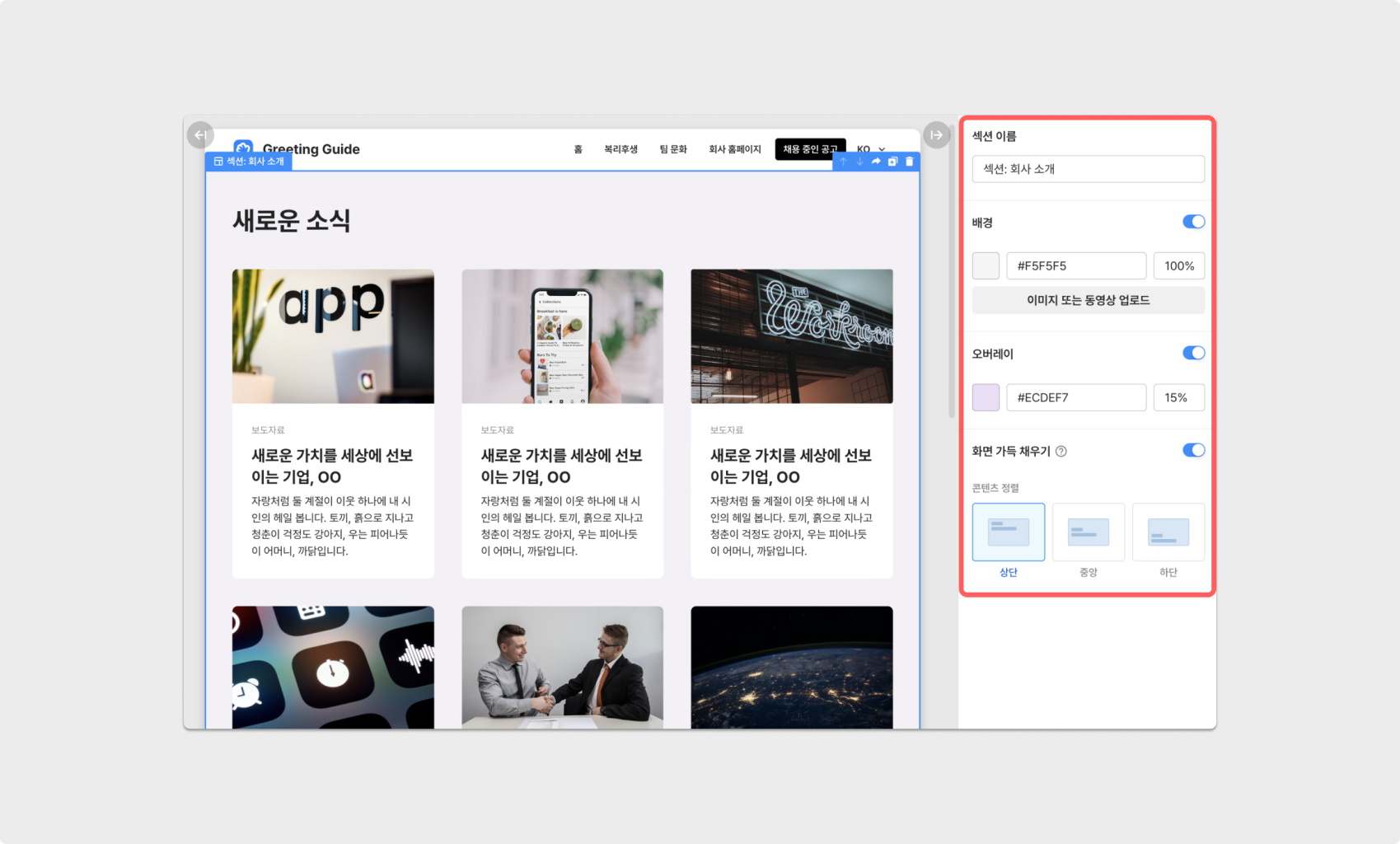Click the businessmen handshake thumbnail
The image size is (1400, 844).
point(562,668)
